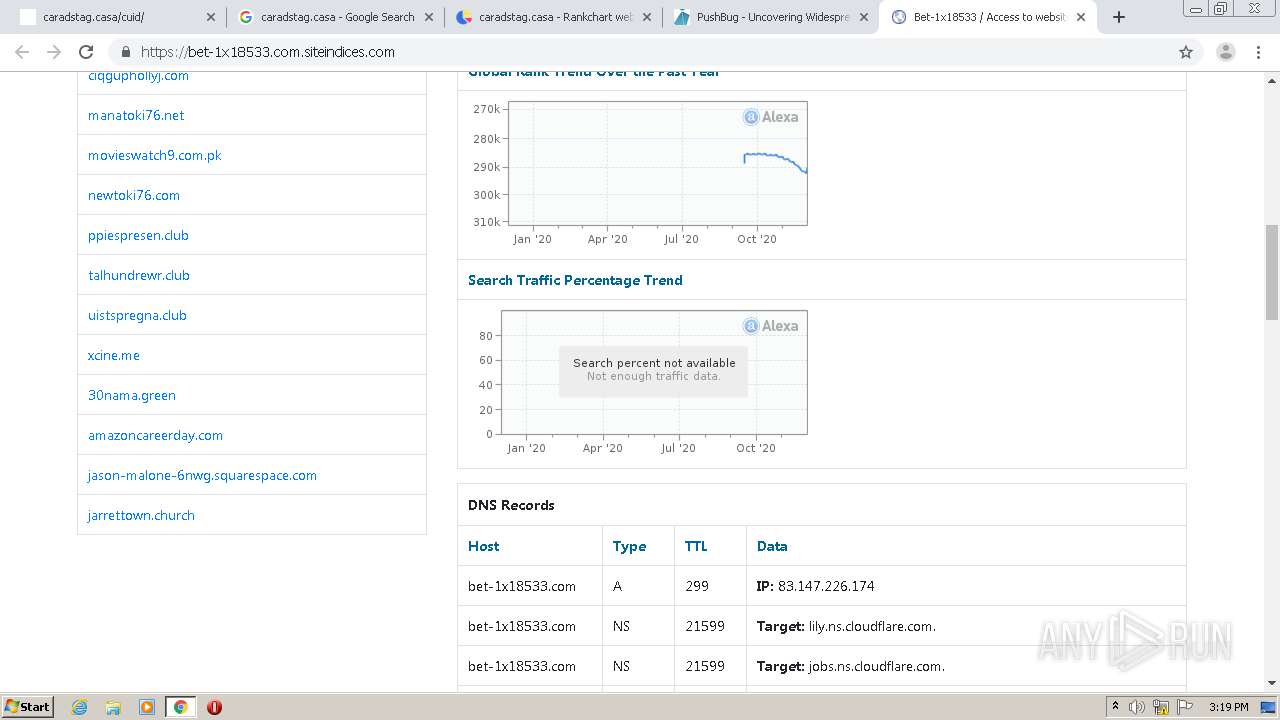Open the xcine.me link

[x=114, y=355]
